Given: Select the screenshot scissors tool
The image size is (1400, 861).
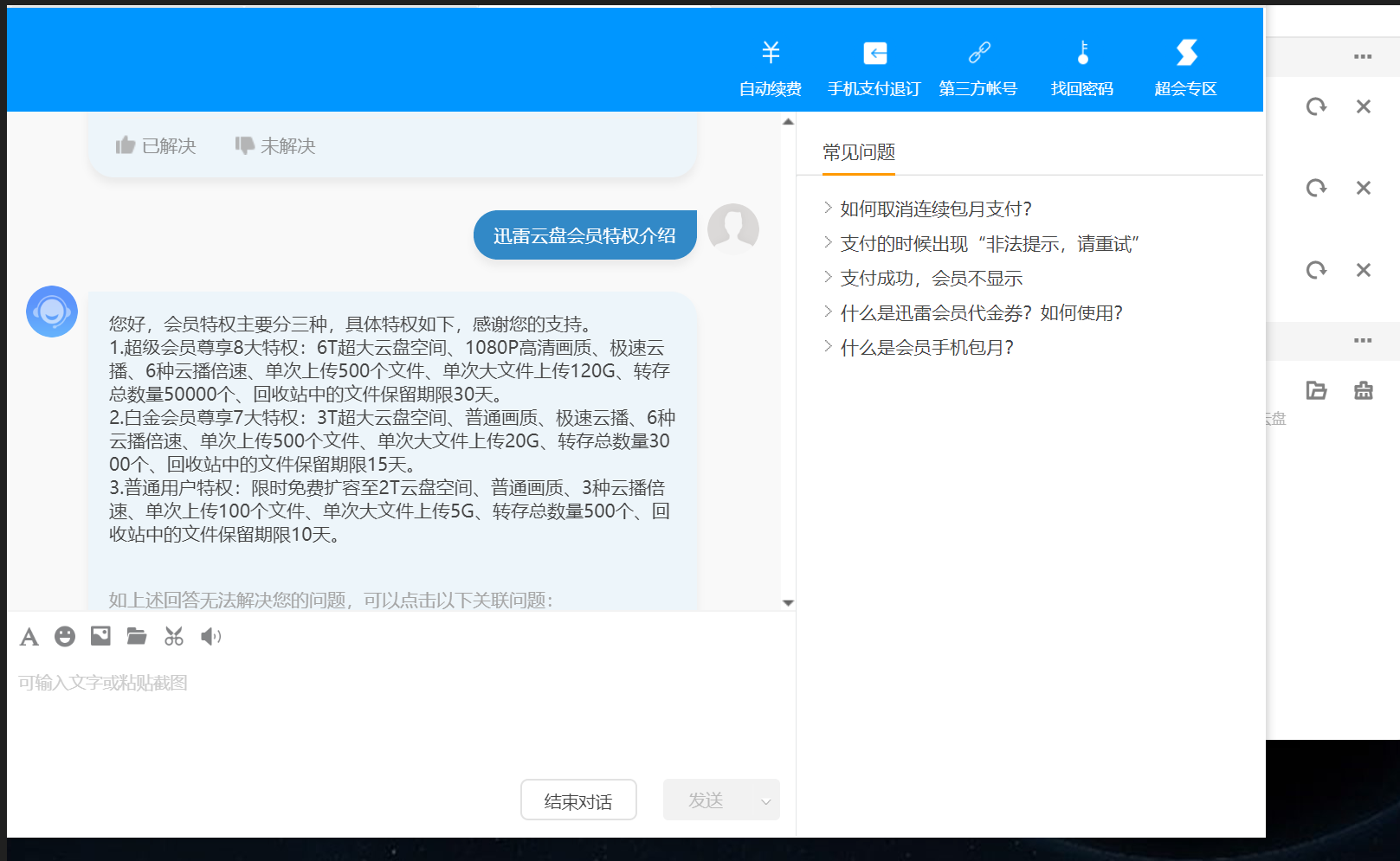Looking at the screenshot, I should [173, 636].
